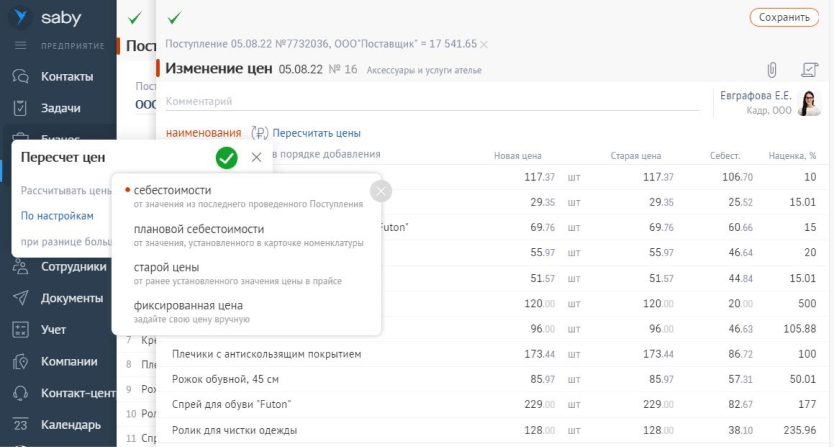Open Контакты chat icon in sidebar
Viewport: 834px width, 447px height.
click(x=20, y=76)
